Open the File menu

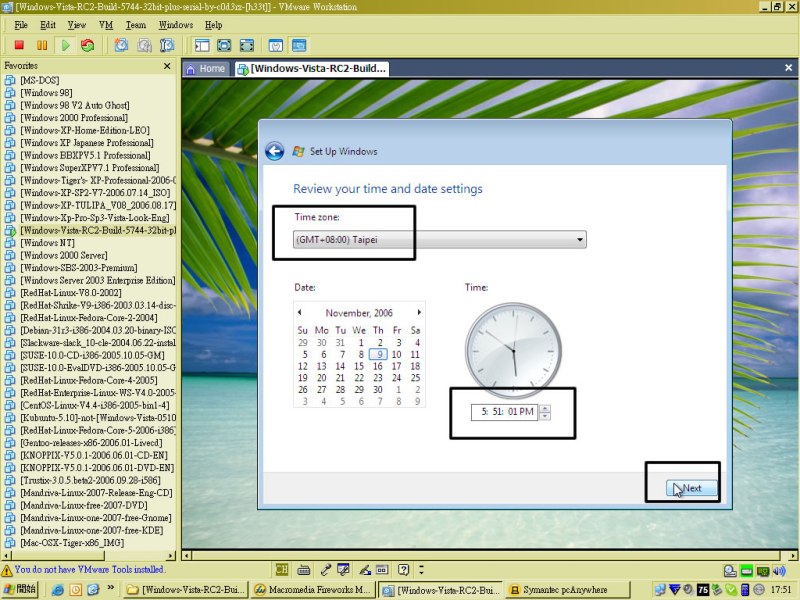(x=21, y=25)
